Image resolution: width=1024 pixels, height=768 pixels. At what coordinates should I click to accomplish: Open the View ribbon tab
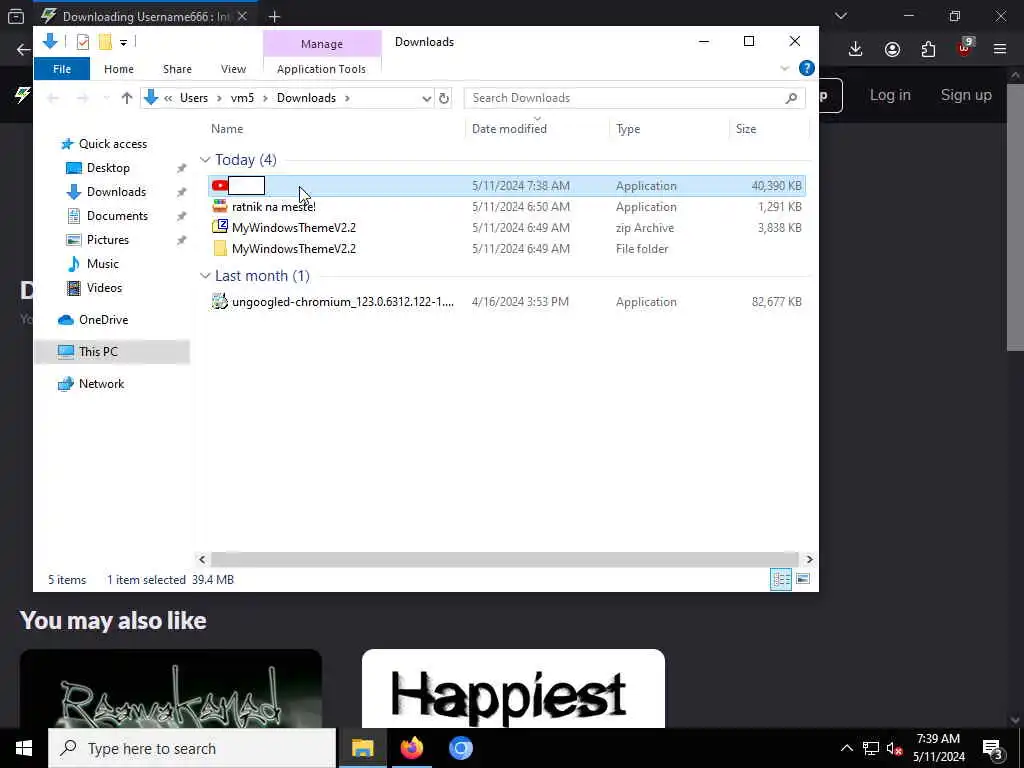(233, 69)
